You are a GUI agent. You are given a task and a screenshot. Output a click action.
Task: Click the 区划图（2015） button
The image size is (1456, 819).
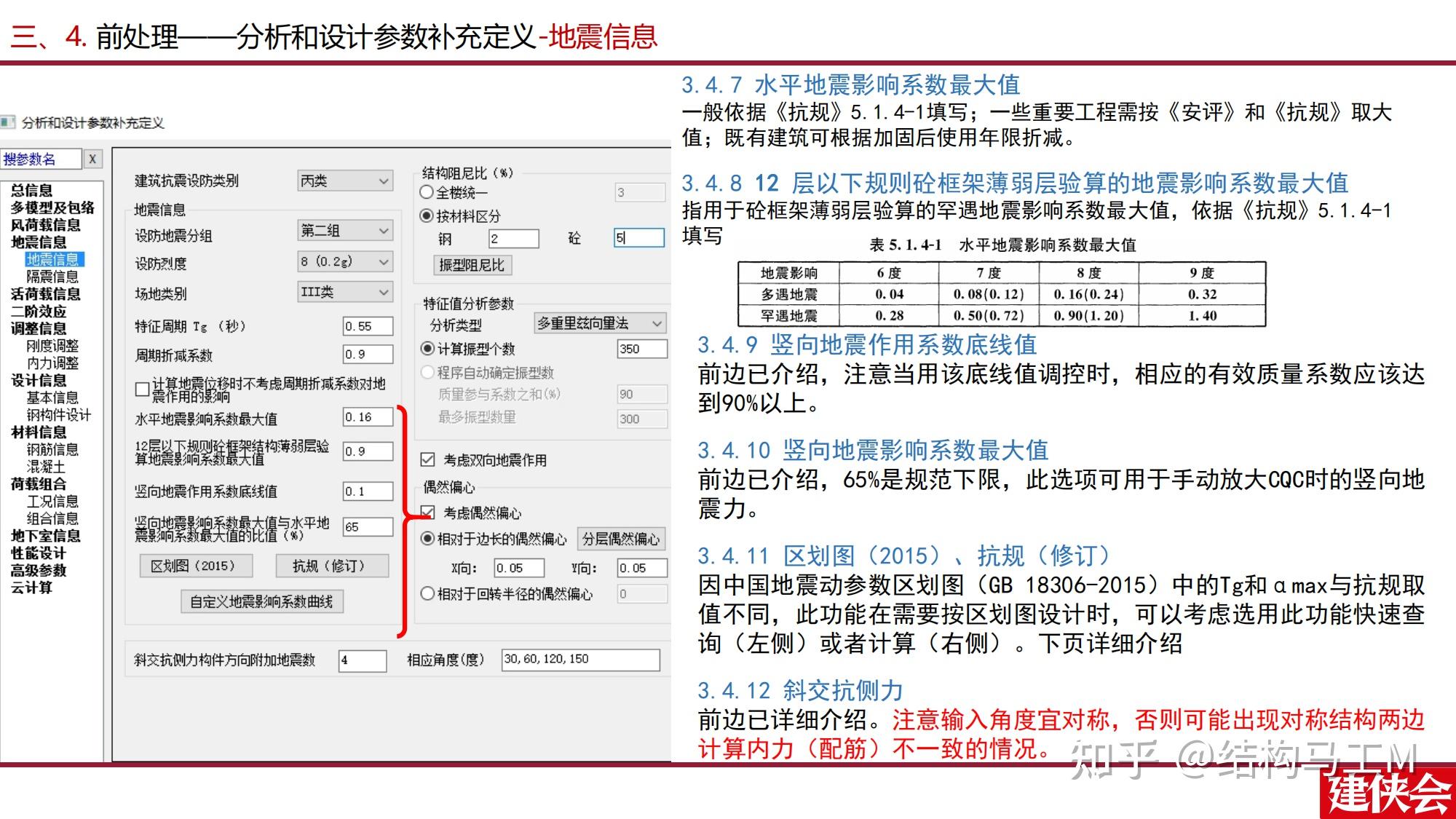pos(197,566)
